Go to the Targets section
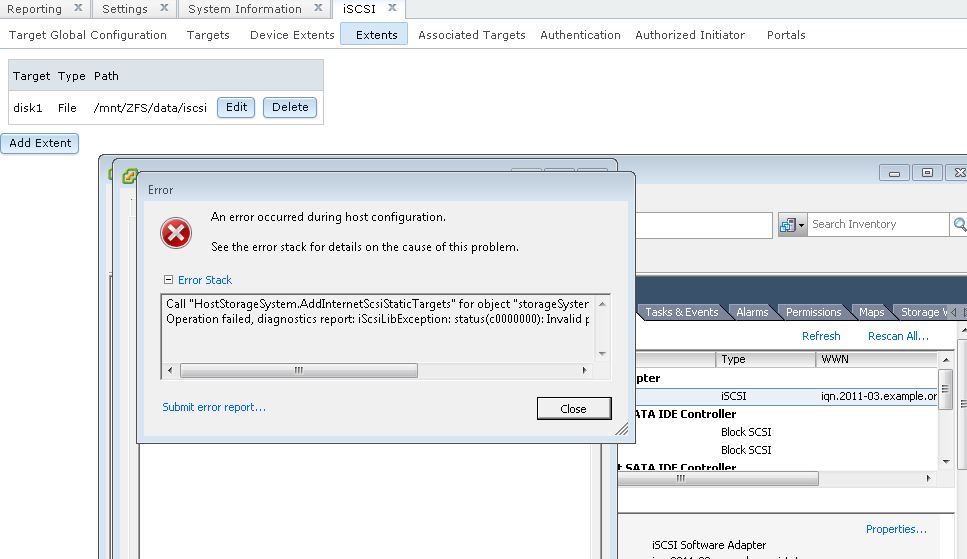This screenshot has width=967, height=559. pyautogui.click(x=208, y=35)
